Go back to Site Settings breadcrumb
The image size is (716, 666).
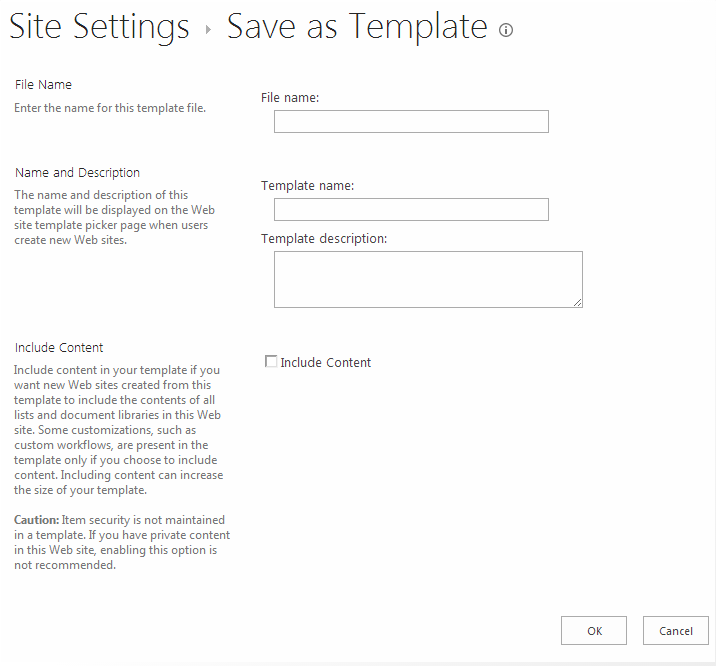[99, 27]
